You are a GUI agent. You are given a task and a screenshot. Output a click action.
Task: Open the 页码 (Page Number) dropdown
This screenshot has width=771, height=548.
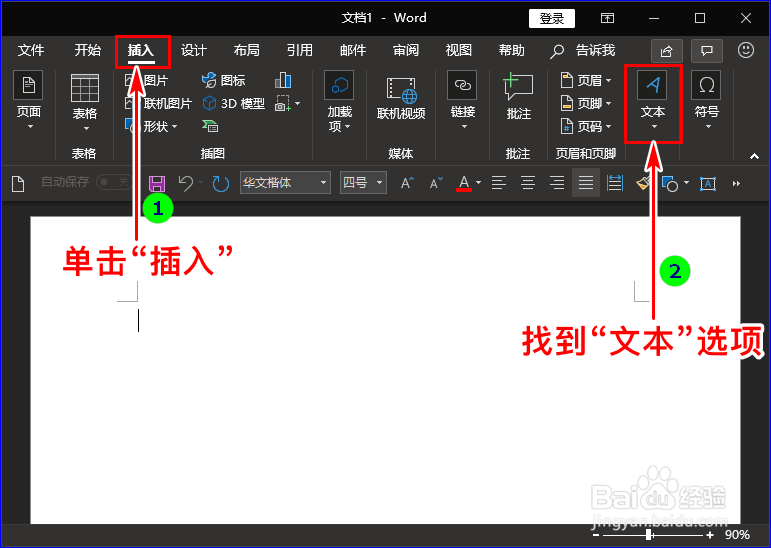(x=586, y=126)
